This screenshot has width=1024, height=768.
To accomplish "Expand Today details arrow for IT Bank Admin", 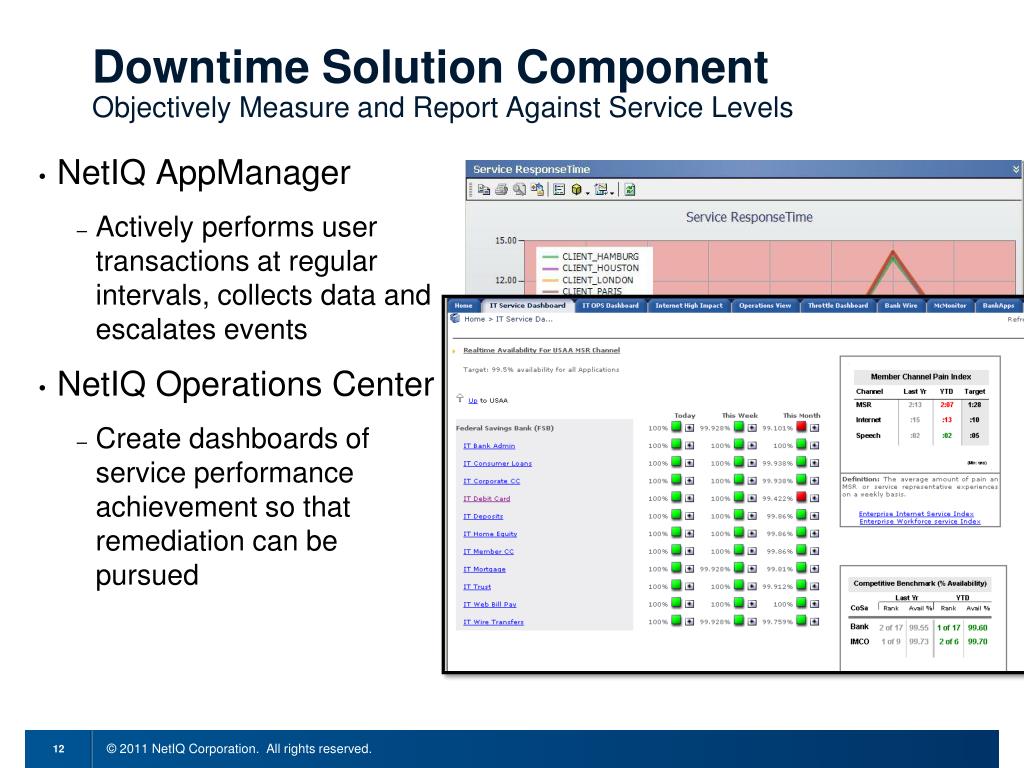I will [x=689, y=445].
